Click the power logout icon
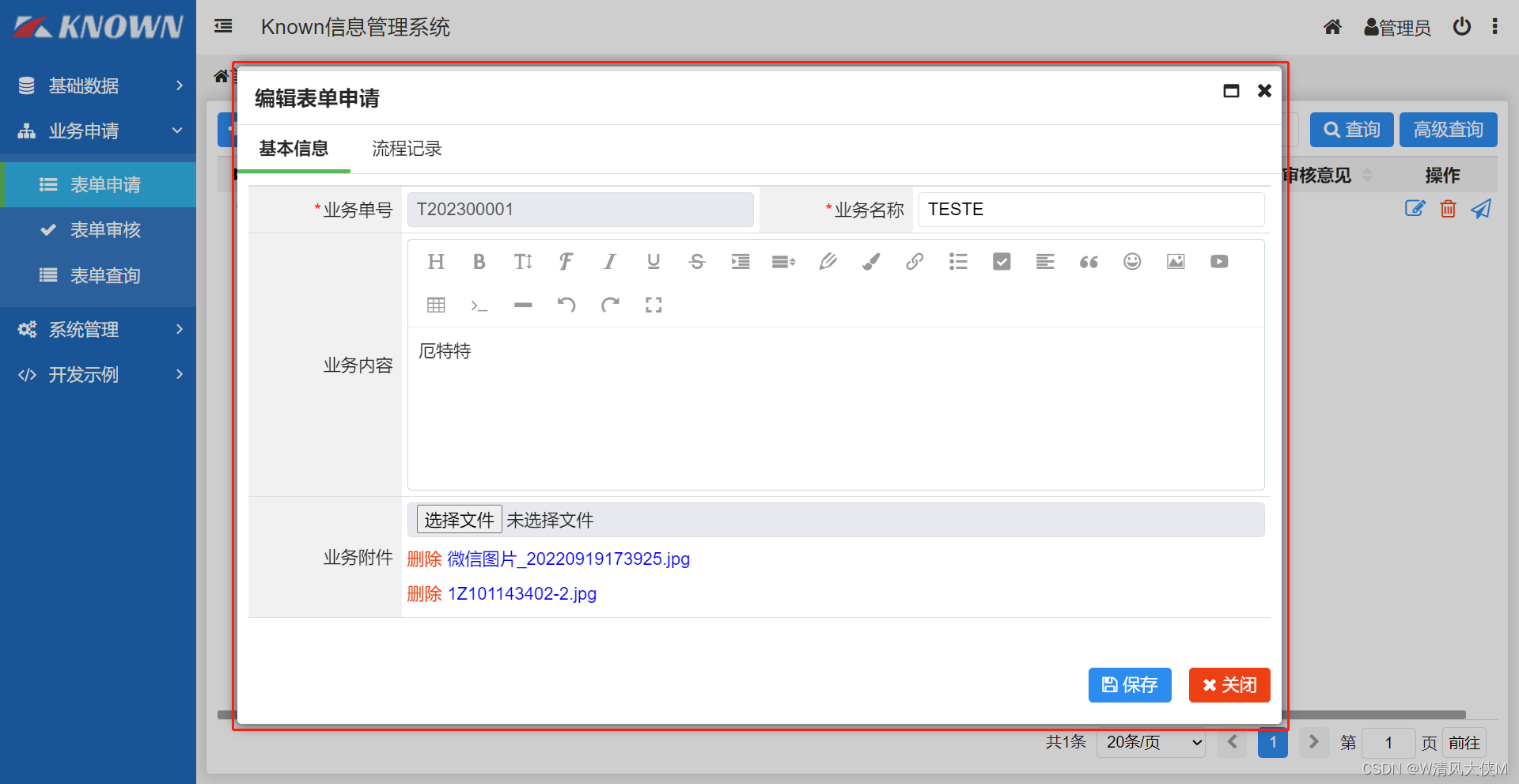The width and height of the screenshot is (1519, 784). [1462, 27]
